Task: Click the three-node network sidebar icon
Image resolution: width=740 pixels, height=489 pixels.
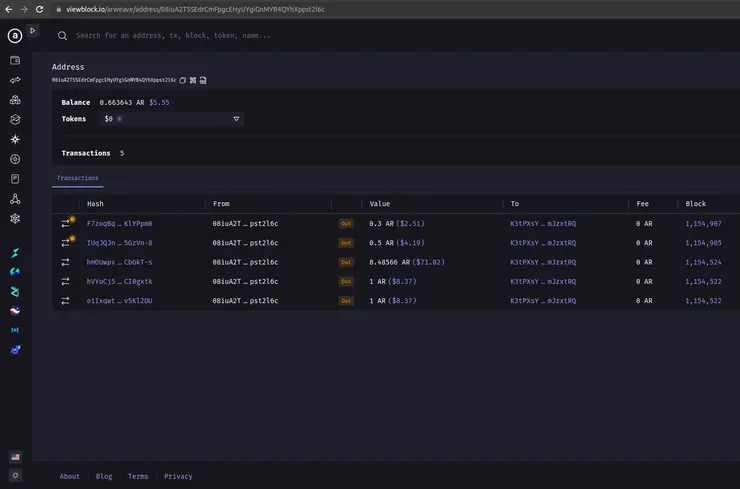Action: [15, 199]
